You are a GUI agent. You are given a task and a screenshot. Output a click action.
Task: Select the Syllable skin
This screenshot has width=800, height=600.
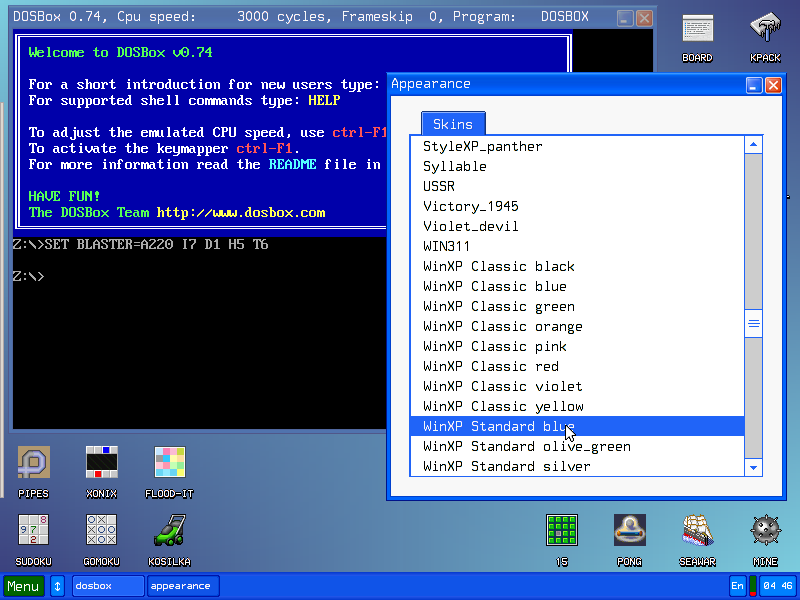(x=577, y=166)
